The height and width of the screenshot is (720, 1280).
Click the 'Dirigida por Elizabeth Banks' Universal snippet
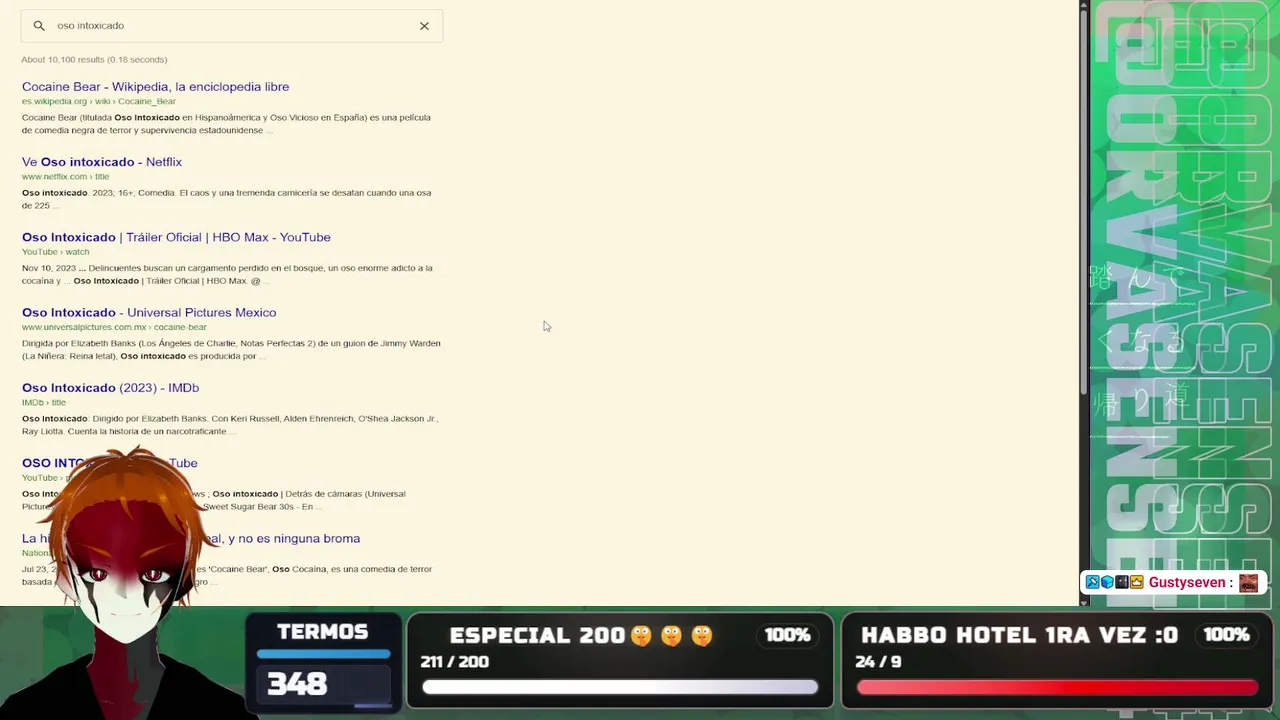(x=231, y=350)
